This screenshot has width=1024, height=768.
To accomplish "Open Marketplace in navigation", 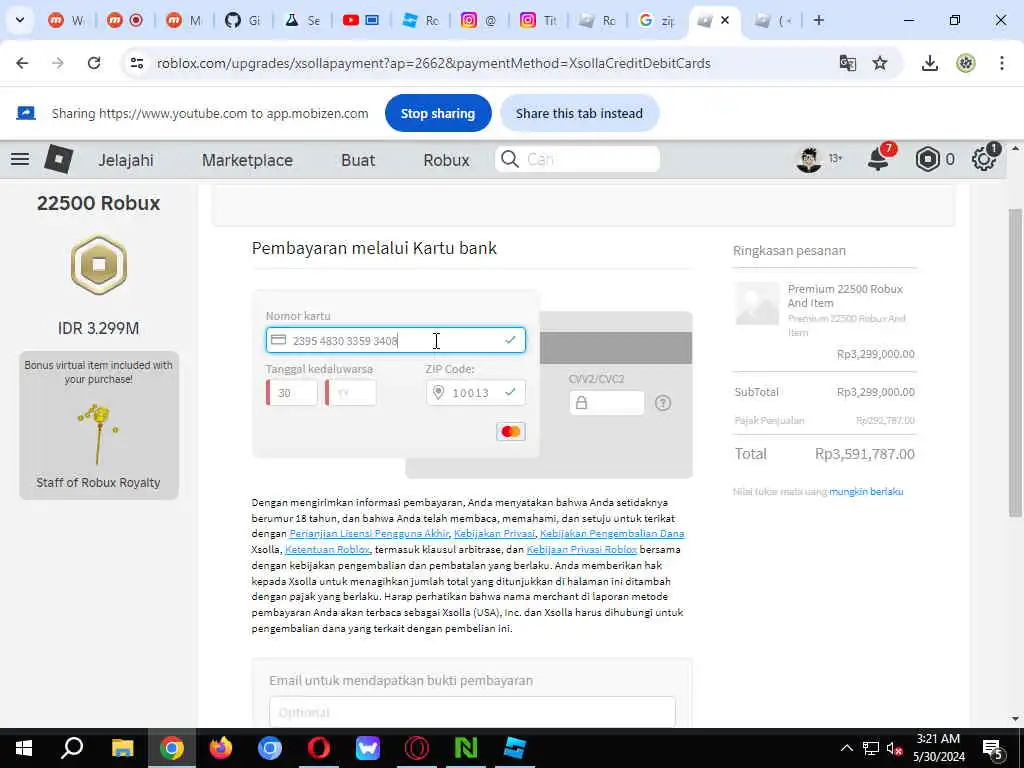I will 247,160.
